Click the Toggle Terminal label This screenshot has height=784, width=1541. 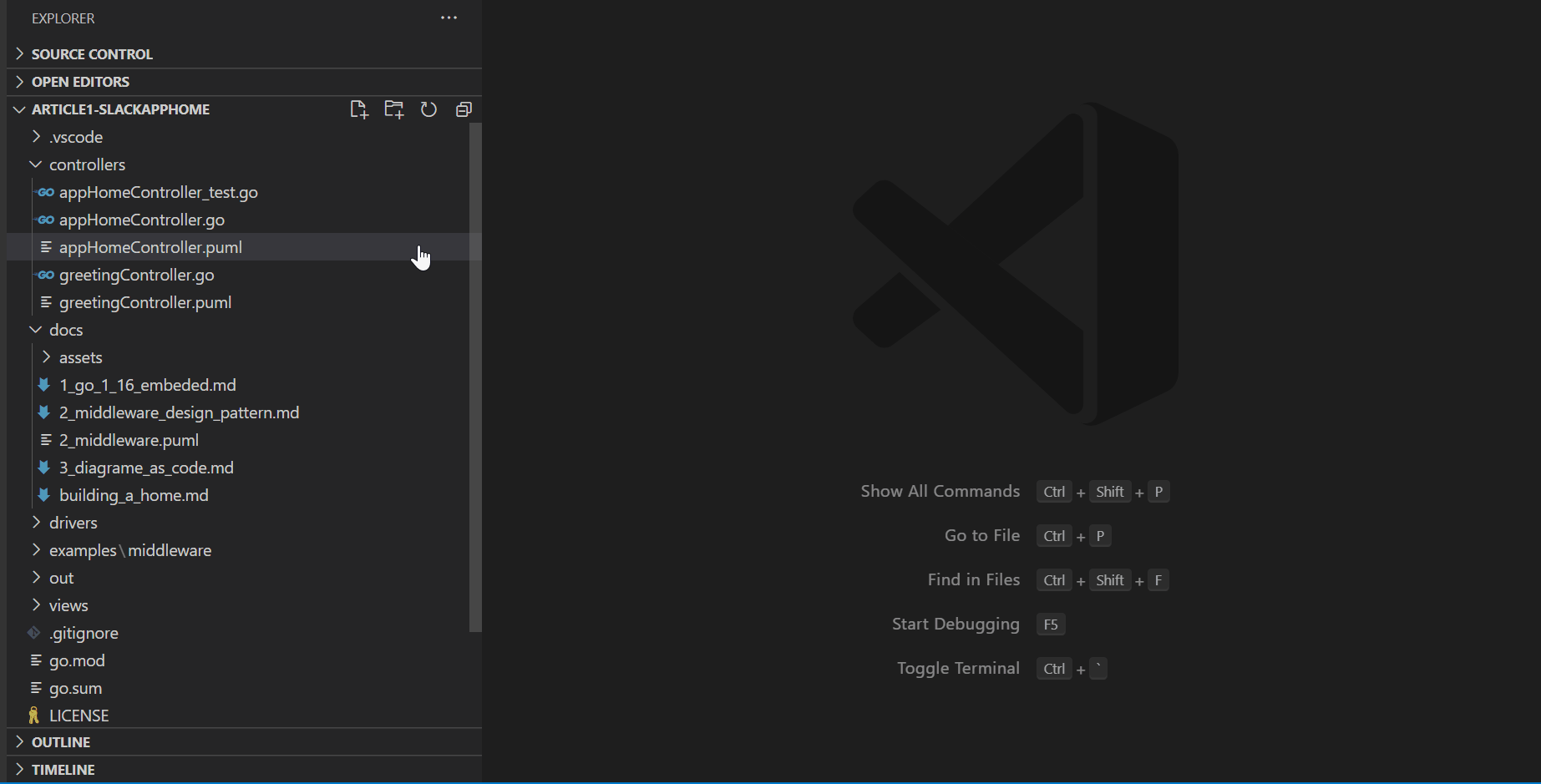tap(958, 668)
